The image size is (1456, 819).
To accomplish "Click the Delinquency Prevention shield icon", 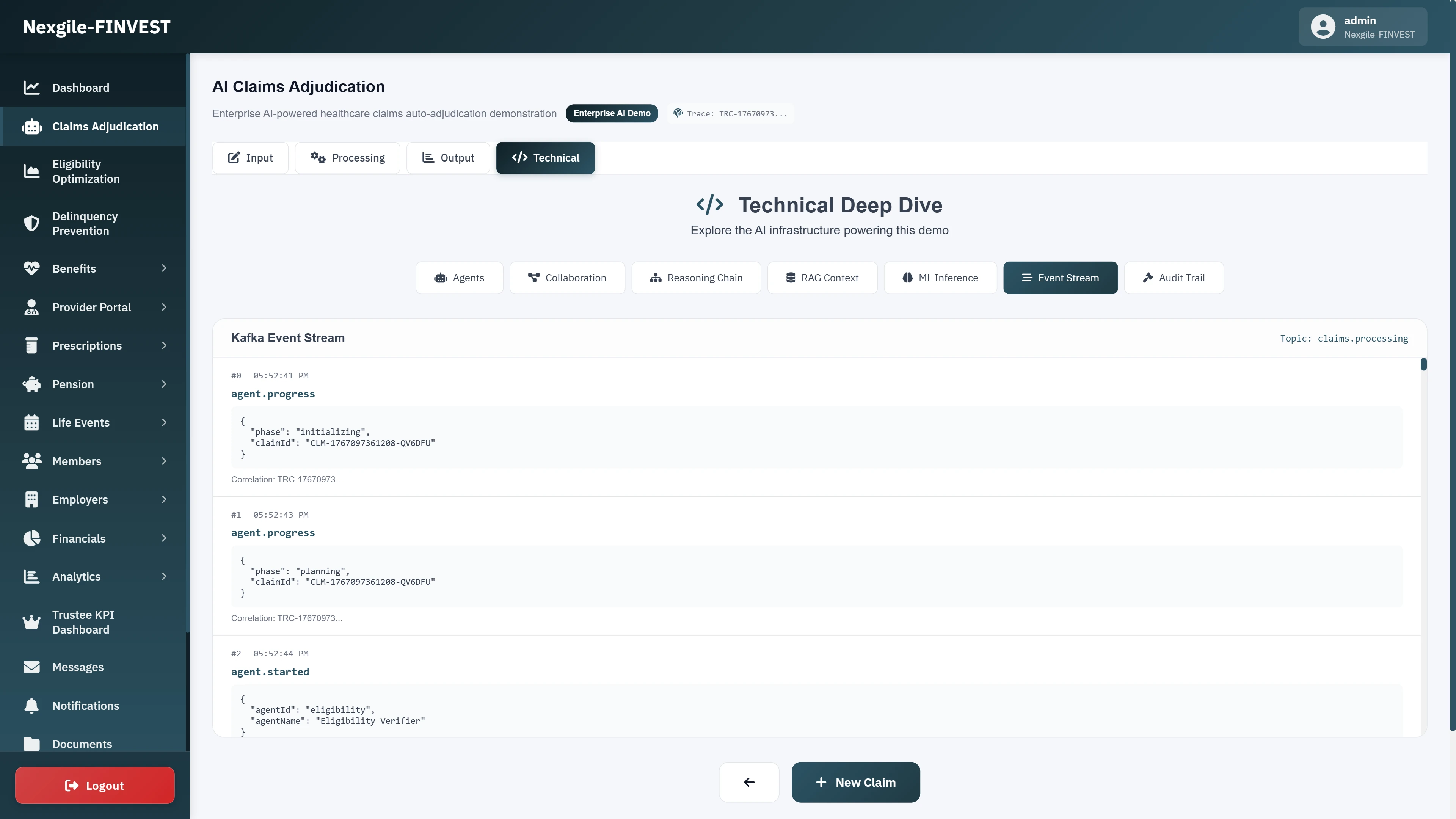I will click(x=31, y=223).
